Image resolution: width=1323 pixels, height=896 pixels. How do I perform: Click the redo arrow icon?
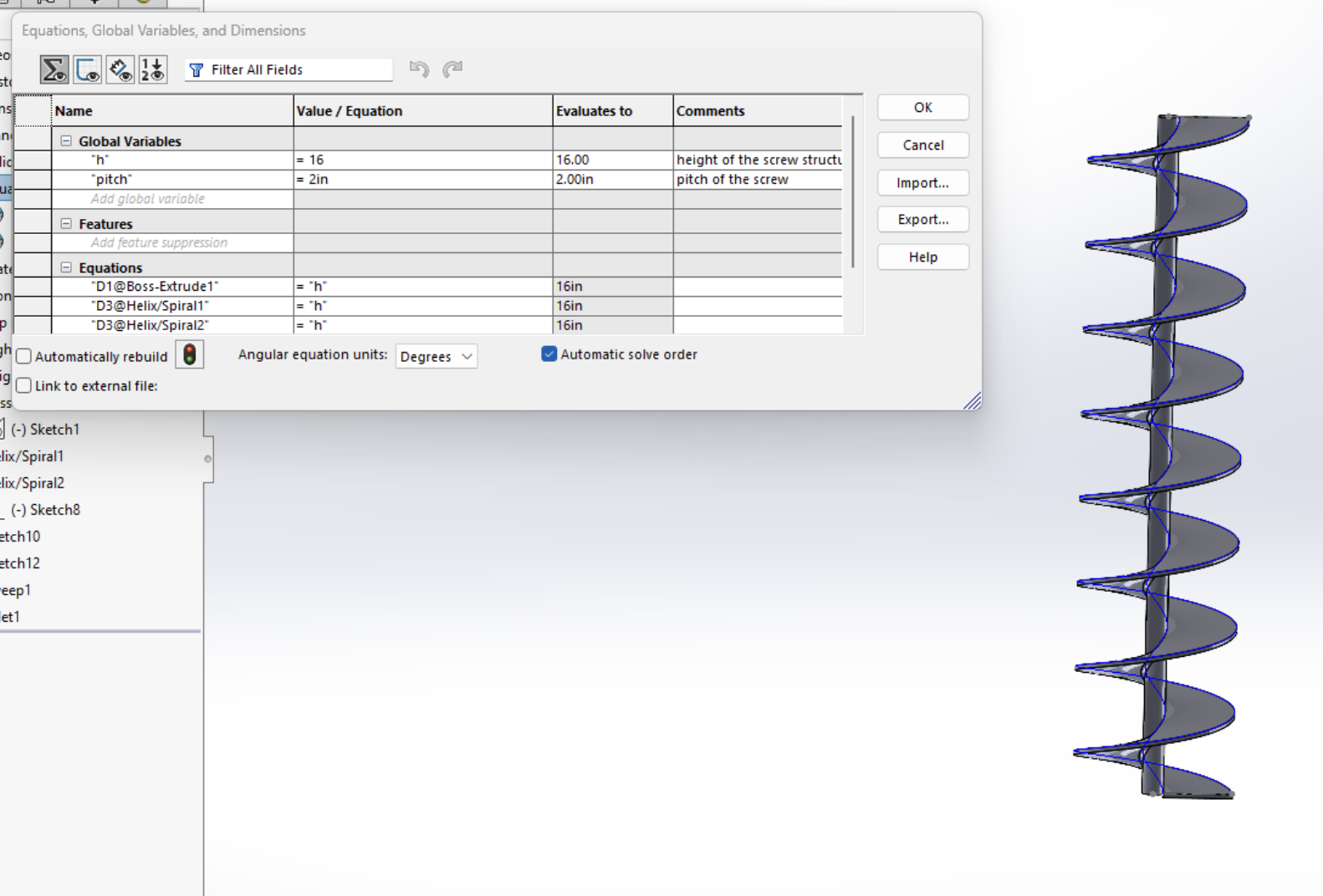[x=452, y=69]
